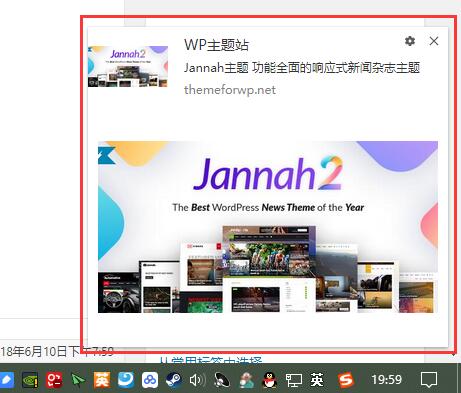This screenshot has width=461, height=393.
Task: Open the network connection tray icon
Action: click(x=294, y=380)
